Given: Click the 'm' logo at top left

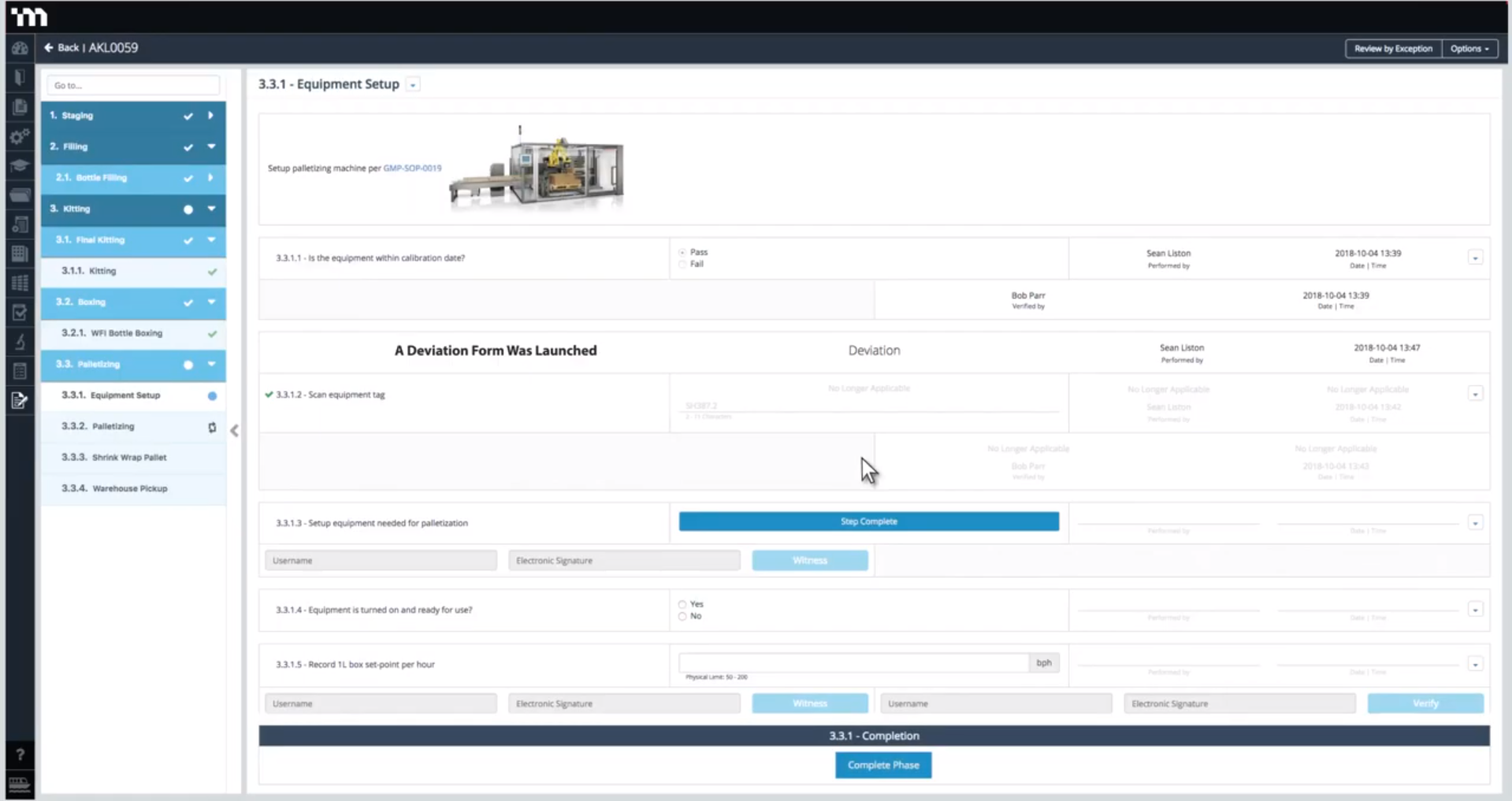Looking at the screenshot, I should click(30, 16).
